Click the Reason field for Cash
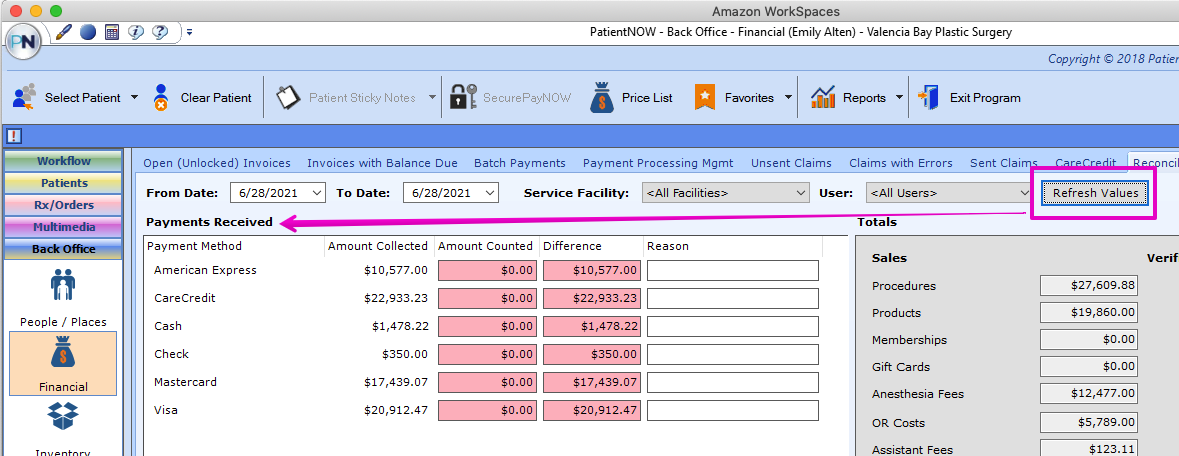Image resolution: width=1179 pixels, height=456 pixels. pos(733,326)
